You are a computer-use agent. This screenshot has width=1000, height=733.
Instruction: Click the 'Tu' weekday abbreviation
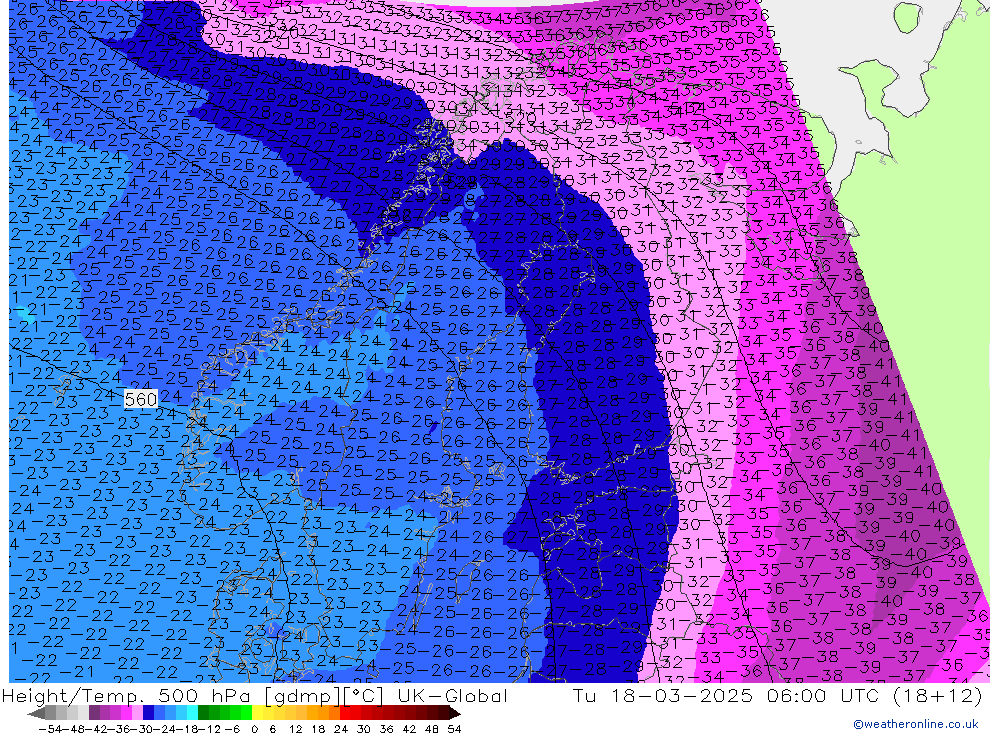(x=585, y=695)
